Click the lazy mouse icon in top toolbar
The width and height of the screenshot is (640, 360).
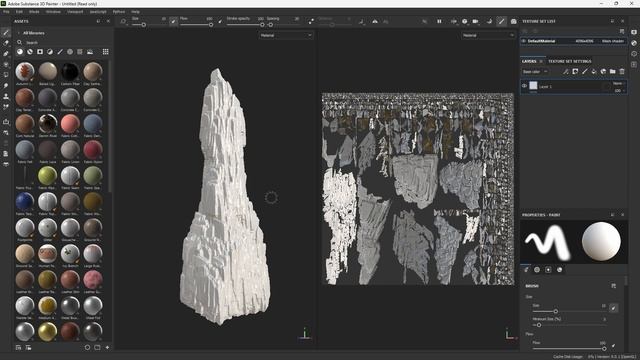[311, 21]
